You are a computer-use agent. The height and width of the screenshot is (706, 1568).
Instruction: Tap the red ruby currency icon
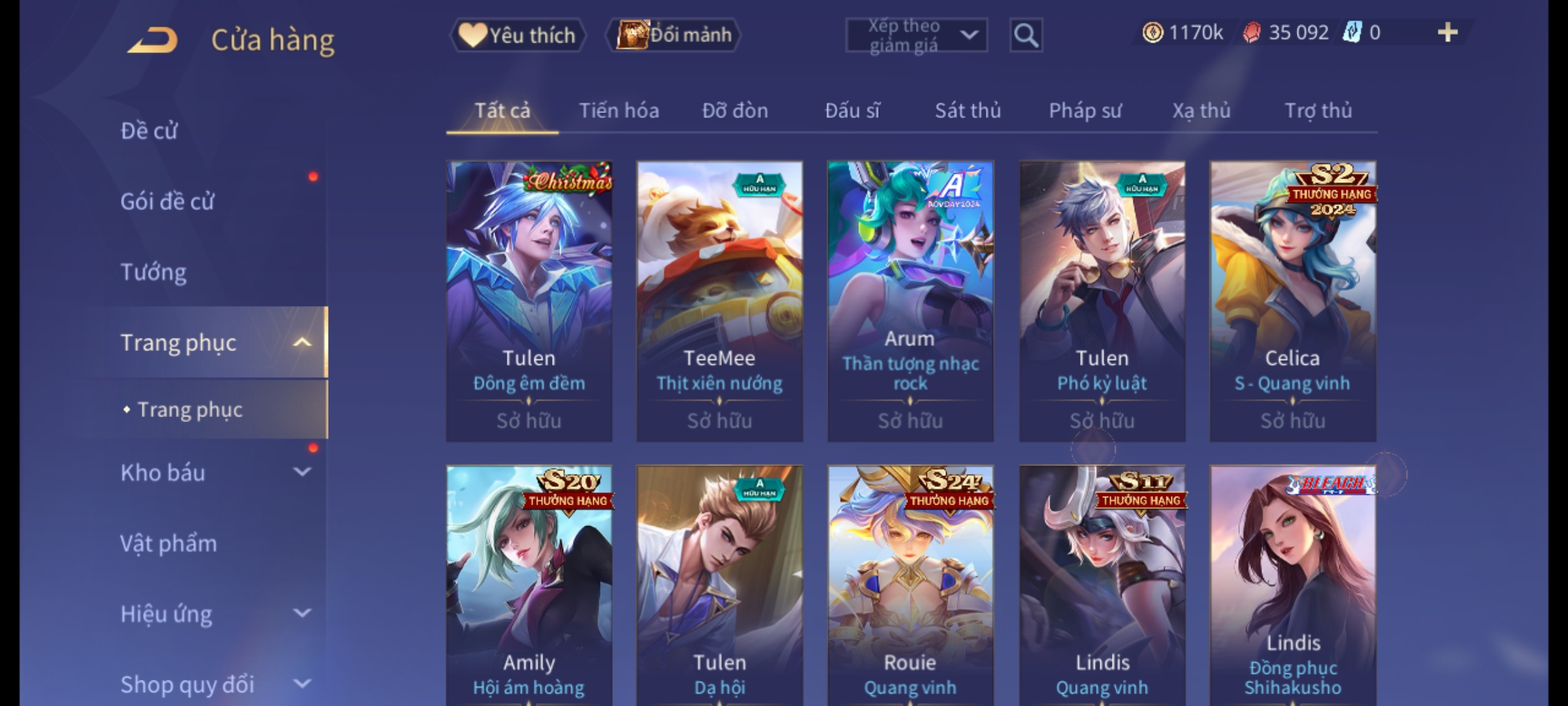pos(1251,33)
